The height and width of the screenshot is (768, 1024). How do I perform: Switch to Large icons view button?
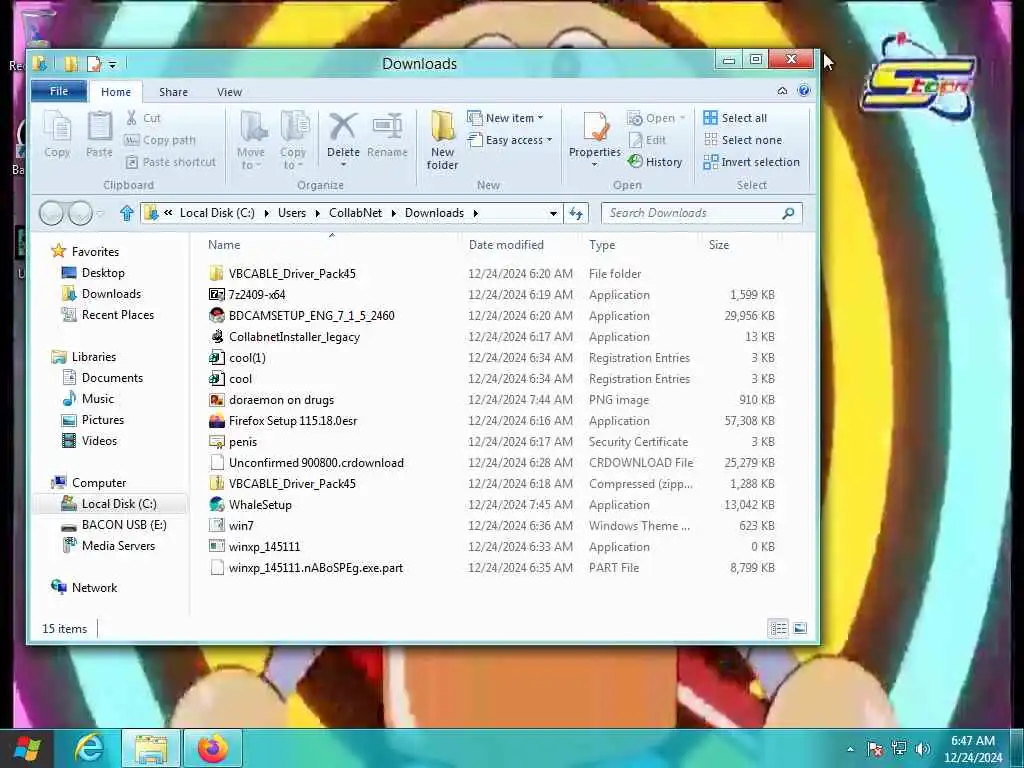[800, 628]
